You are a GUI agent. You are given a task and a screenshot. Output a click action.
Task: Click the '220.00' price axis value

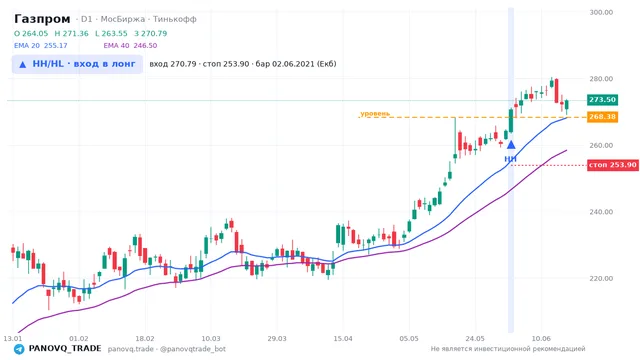(601, 278)
